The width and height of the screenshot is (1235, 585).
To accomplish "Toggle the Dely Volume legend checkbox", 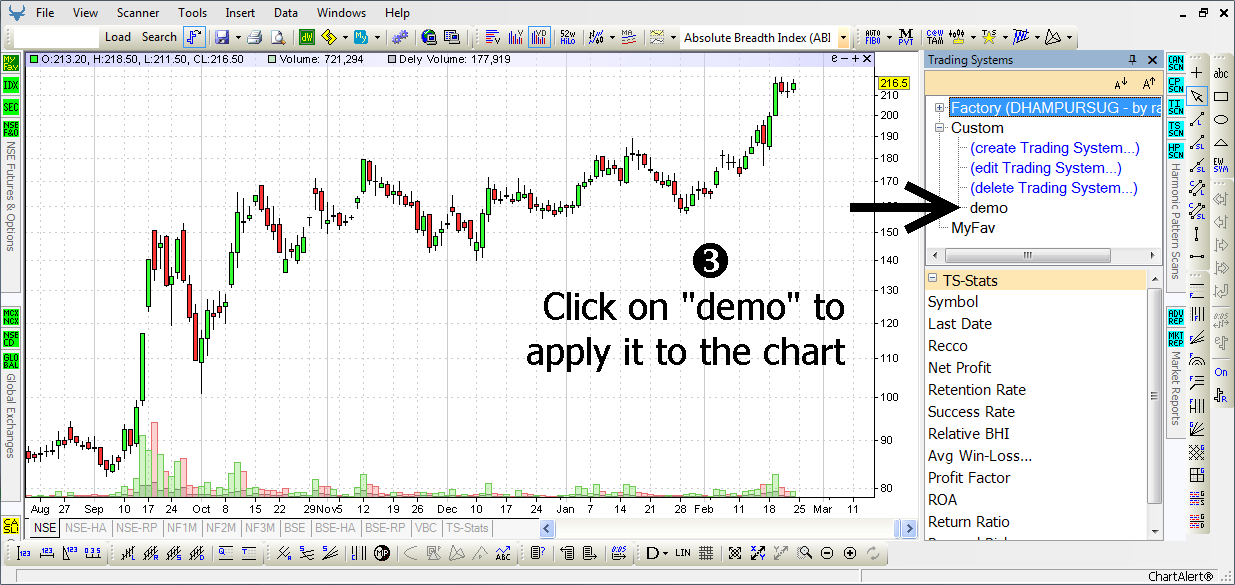I will coord(394,60).
